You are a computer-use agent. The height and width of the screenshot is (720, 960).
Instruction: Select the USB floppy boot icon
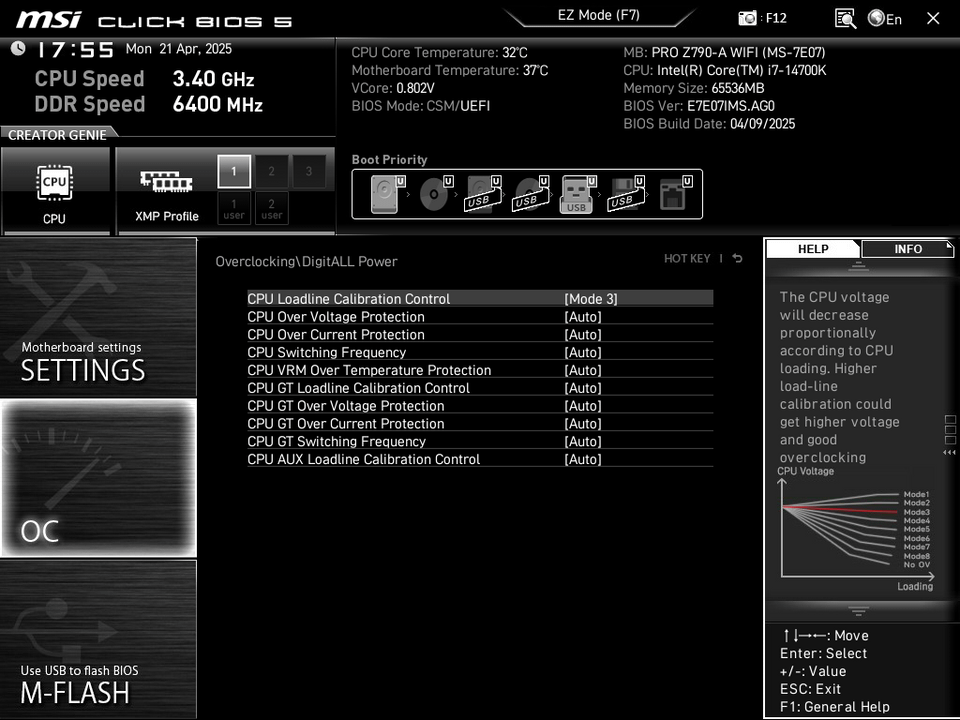point(626,194)
